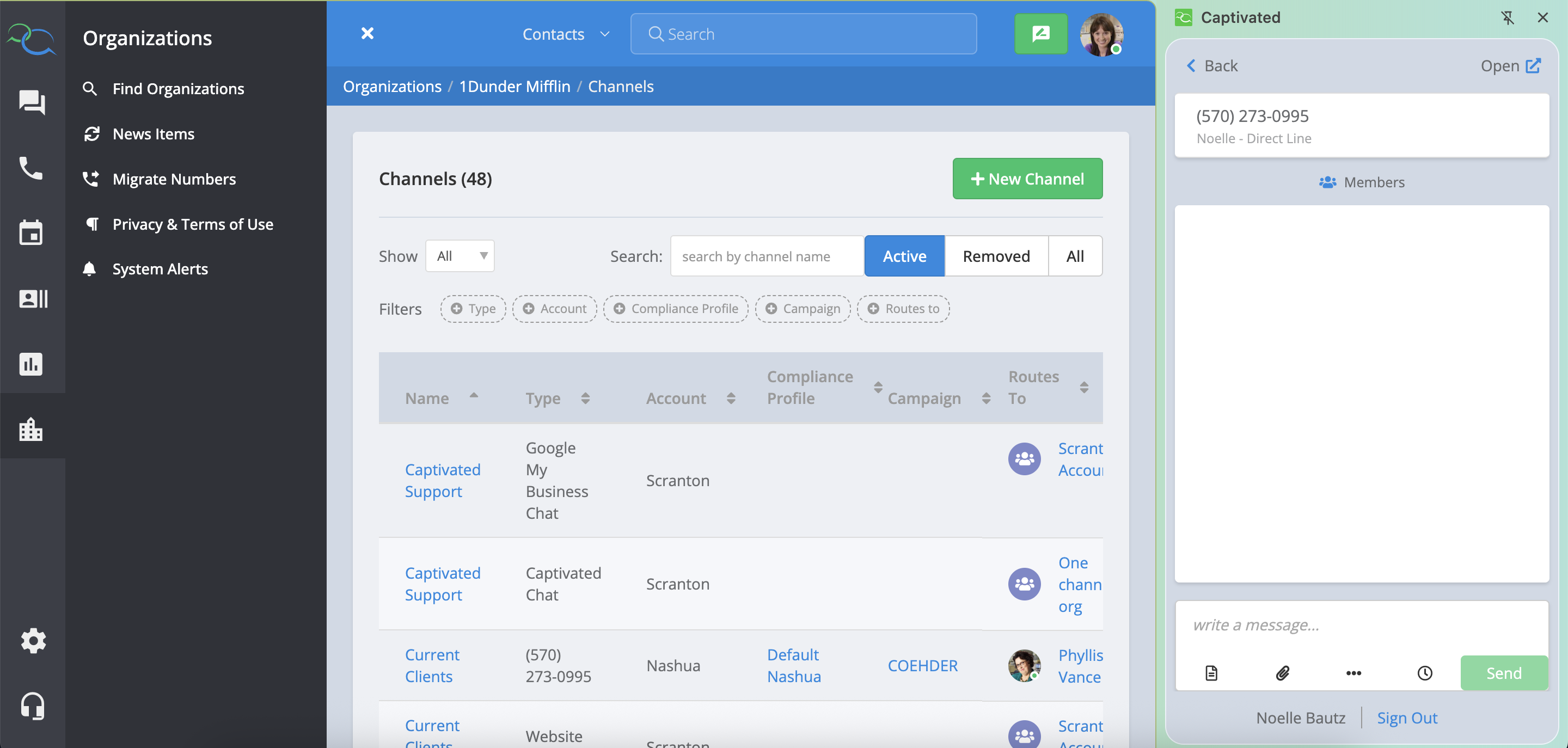Viewport: 1568px width, 748px height.
Task: Click Phyllis Vance routes-to link
Action: (x=1080, y=665)
